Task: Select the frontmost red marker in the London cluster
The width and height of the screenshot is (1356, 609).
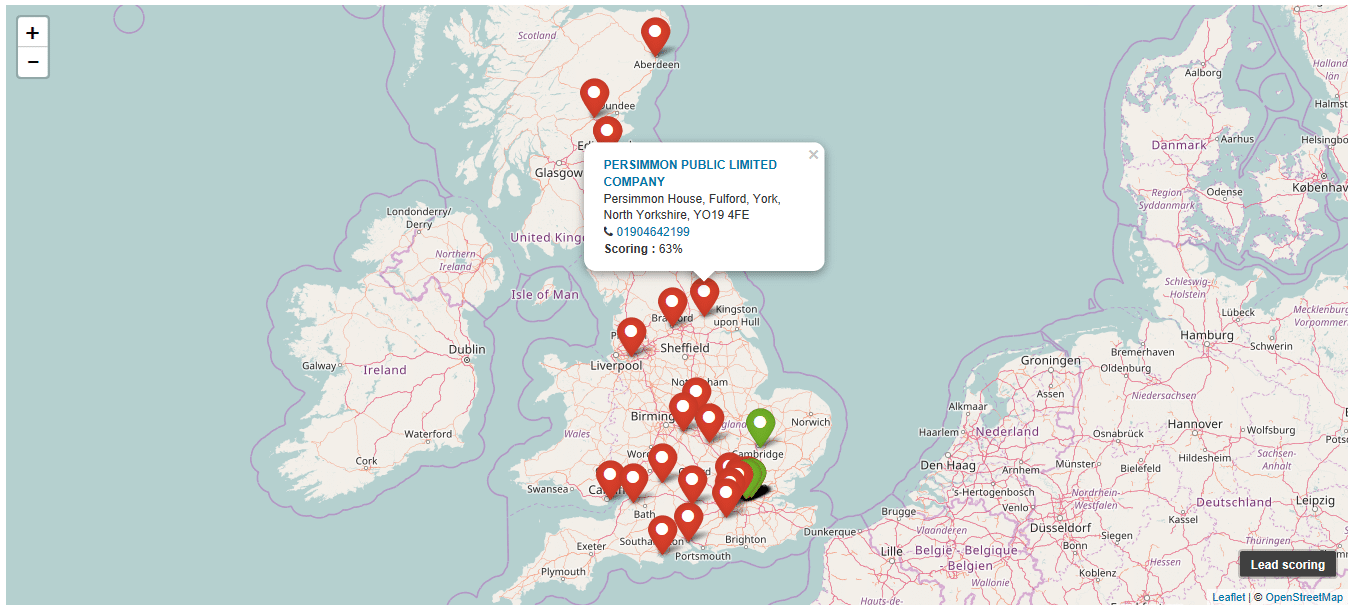Action: coord(726,497)
